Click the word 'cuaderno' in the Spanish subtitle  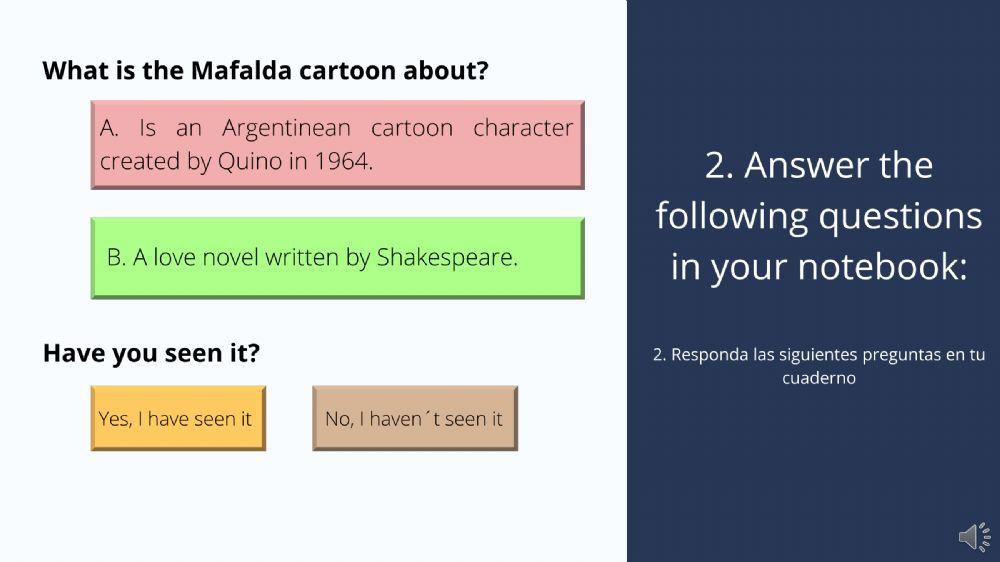click(819, 379)
